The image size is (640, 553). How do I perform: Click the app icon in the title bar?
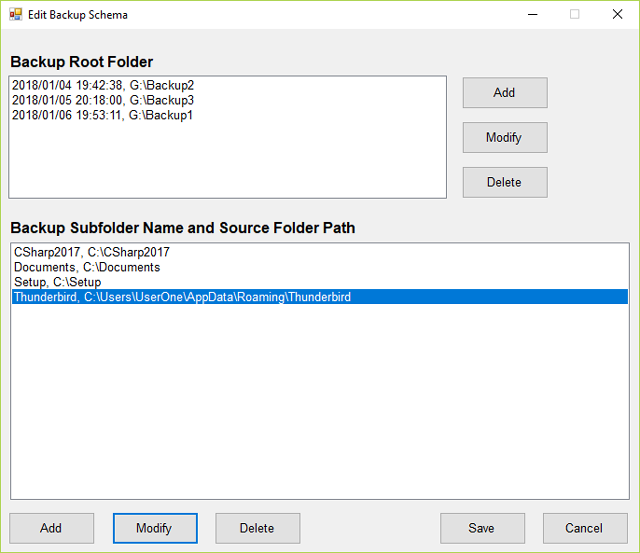click(16, 15)
